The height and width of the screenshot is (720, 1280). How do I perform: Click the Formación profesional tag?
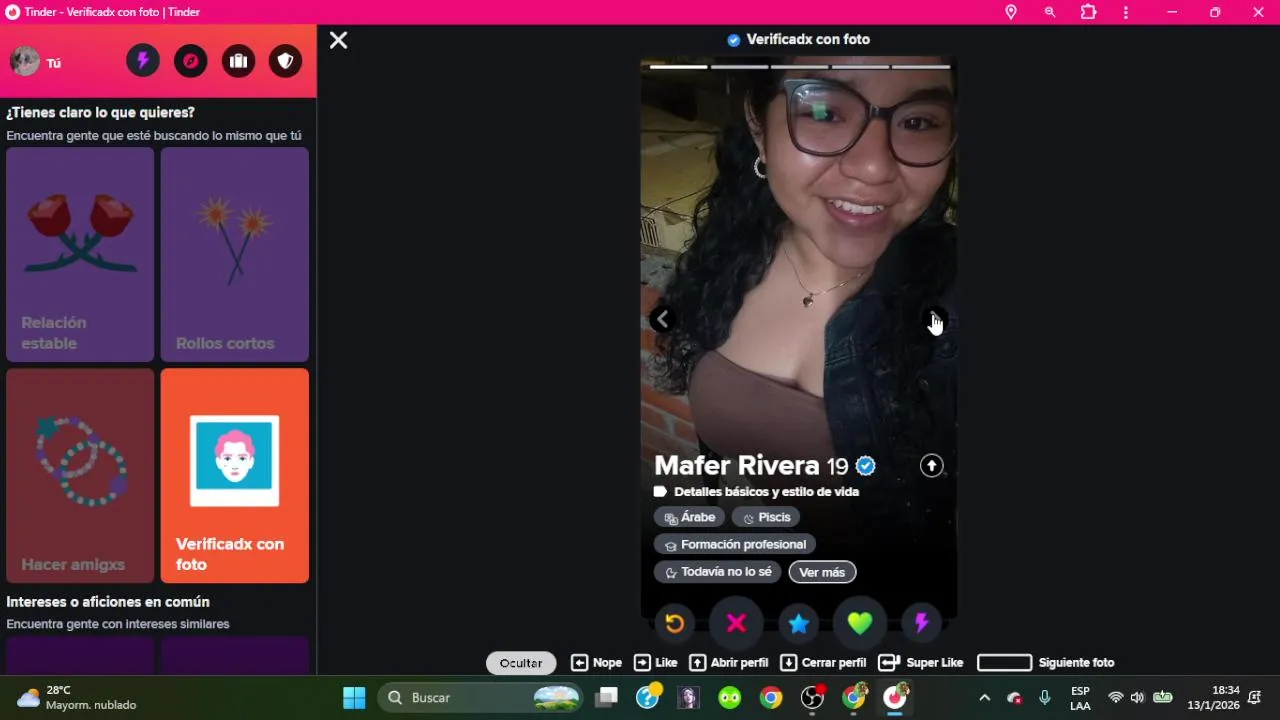click(735, 544)
